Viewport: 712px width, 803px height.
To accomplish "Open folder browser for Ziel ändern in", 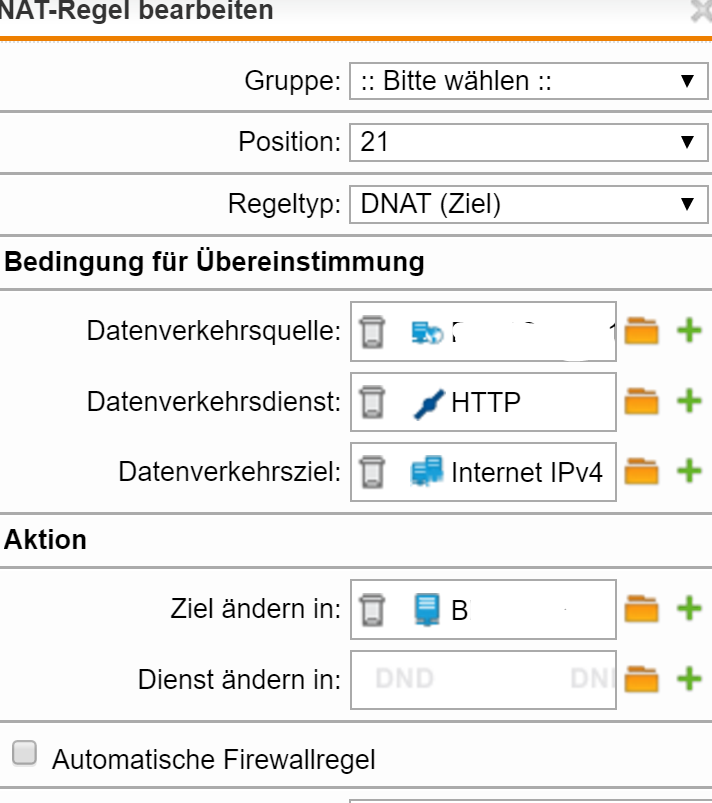I will click(x=641, y=608).
